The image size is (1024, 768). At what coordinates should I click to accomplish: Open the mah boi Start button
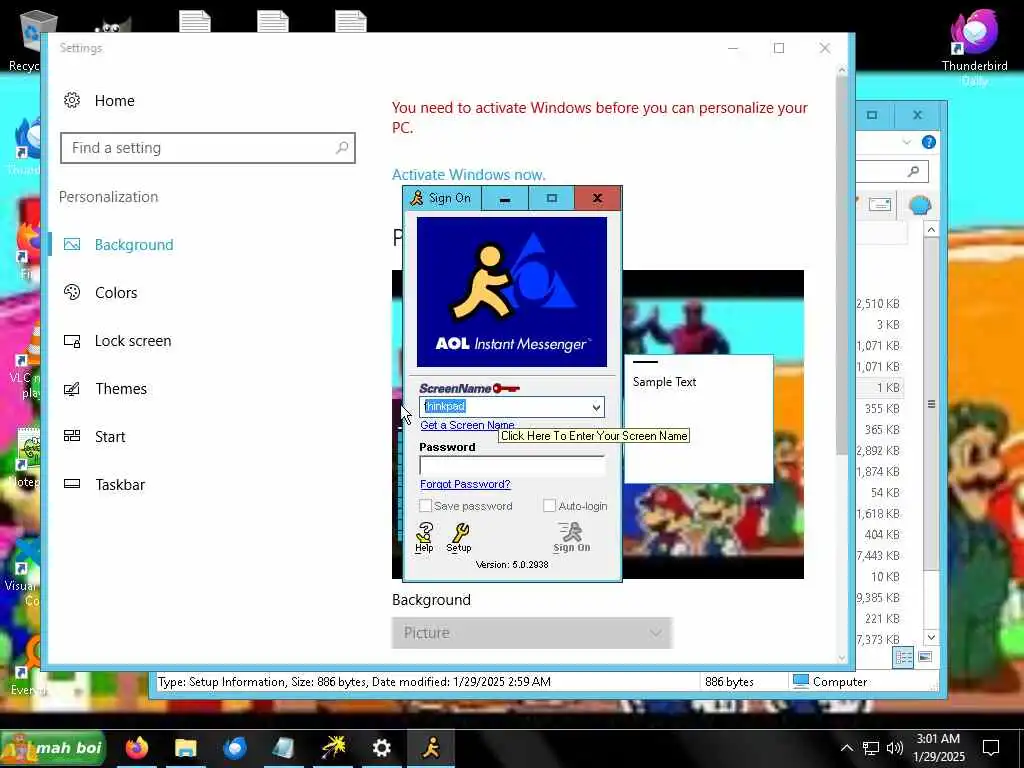pos(53,748)
